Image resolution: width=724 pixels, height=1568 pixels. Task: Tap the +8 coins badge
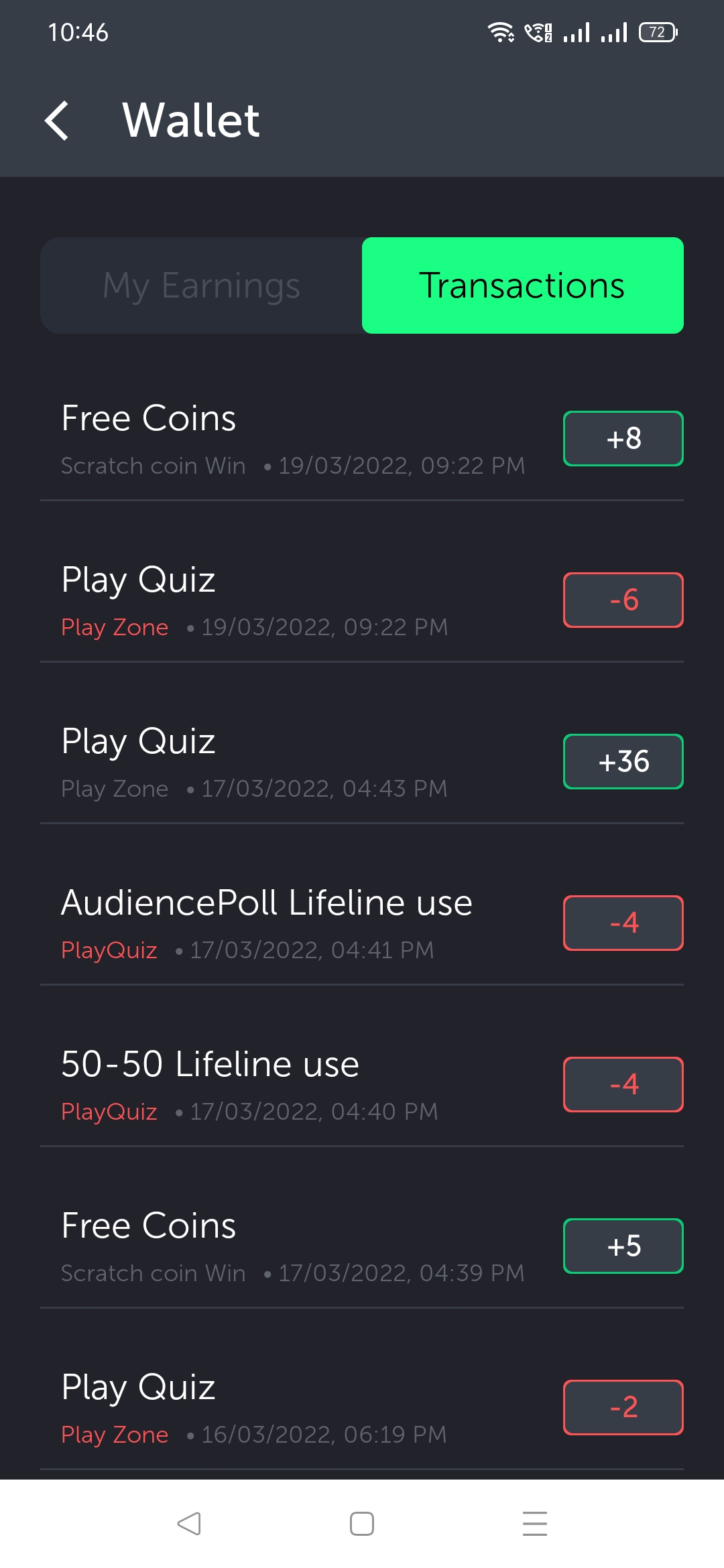coord(623,438)
